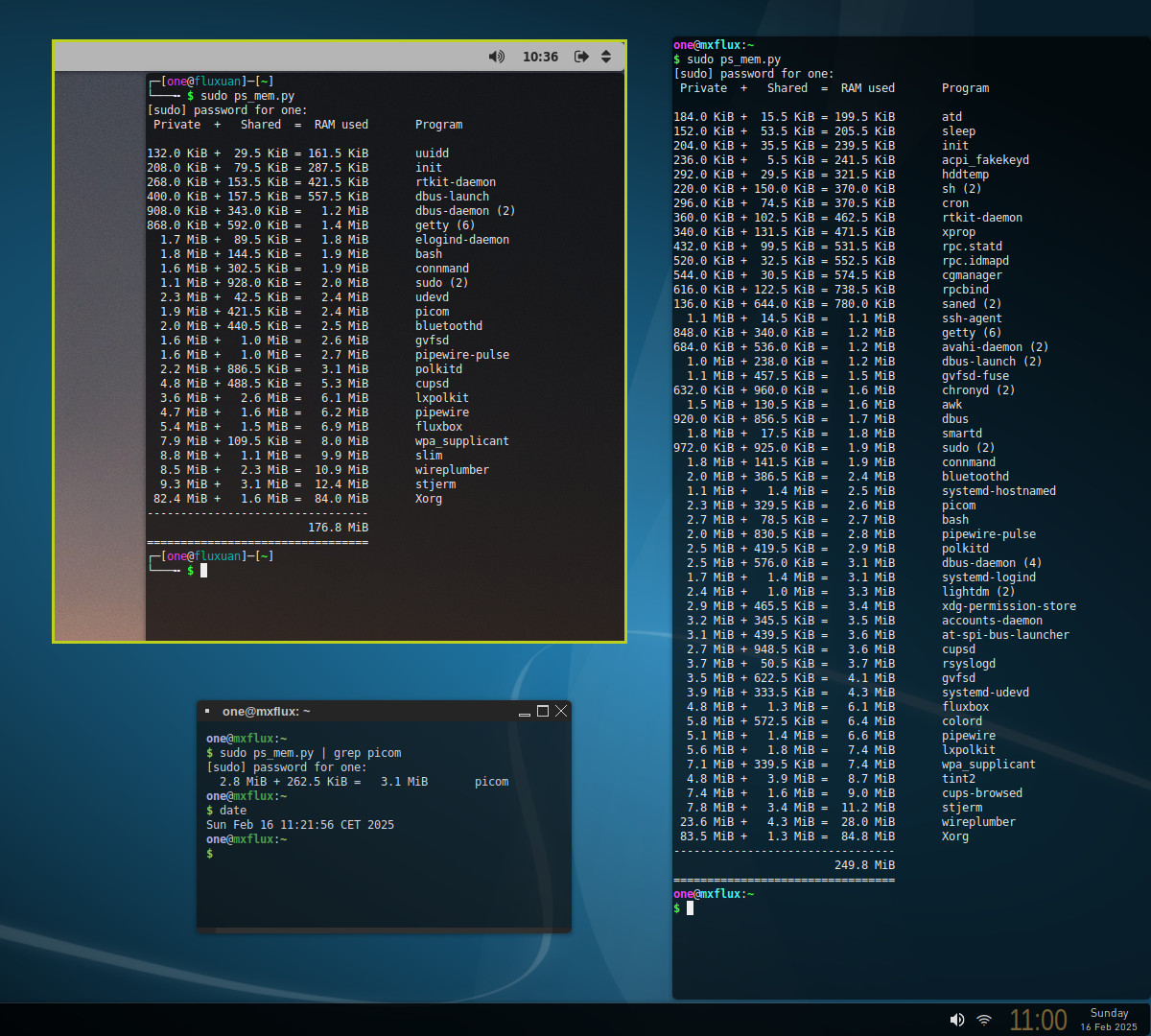Click the 'cgmanager' program entry
This screenshot has width=1151, height=1036.
pos(972,275)
